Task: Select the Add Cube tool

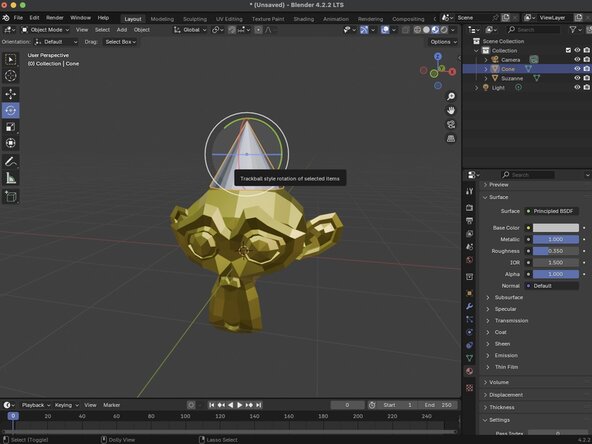Action: (x=11, y=196)
